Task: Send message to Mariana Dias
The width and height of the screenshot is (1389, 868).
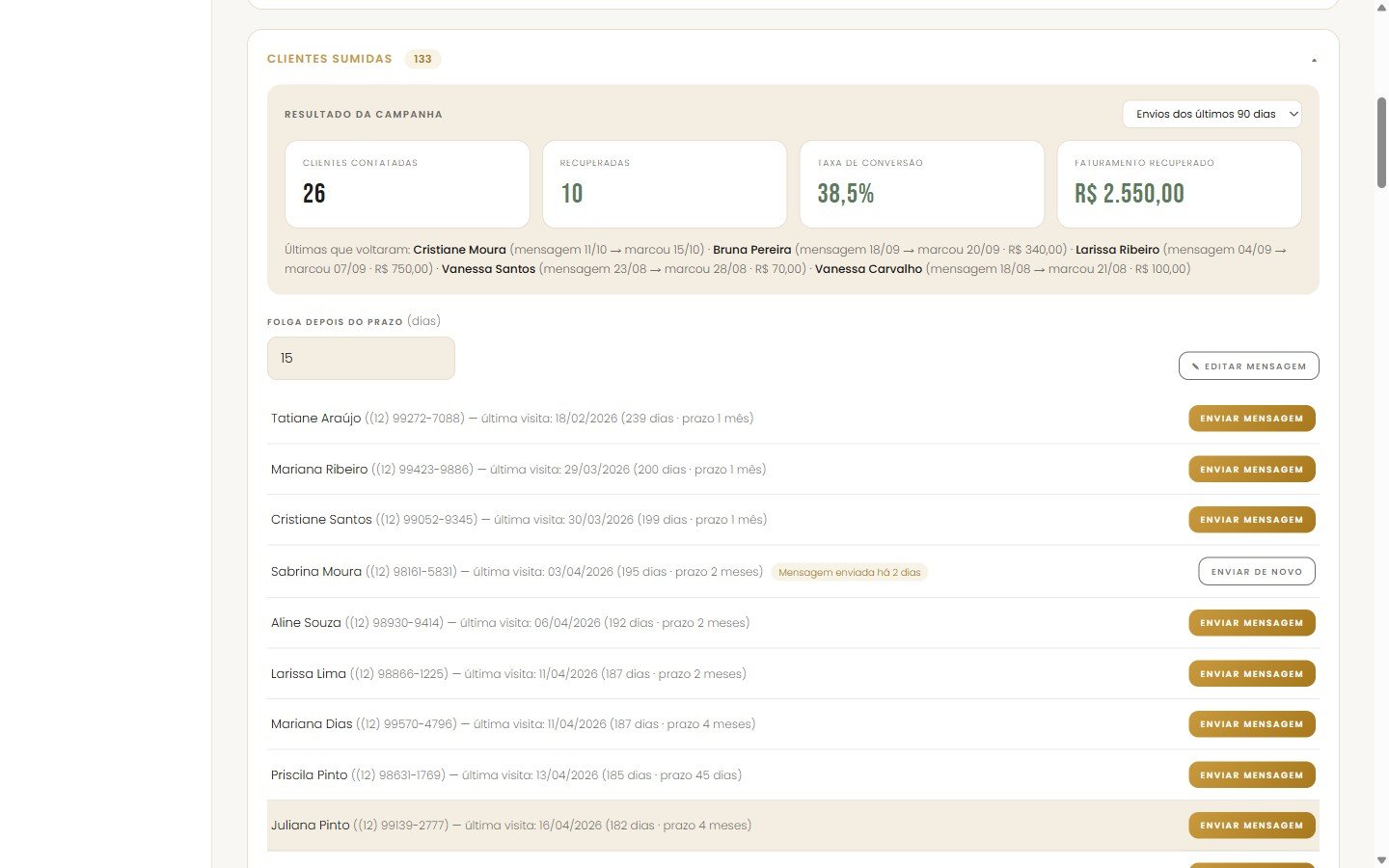Action: click(1251, 724)
